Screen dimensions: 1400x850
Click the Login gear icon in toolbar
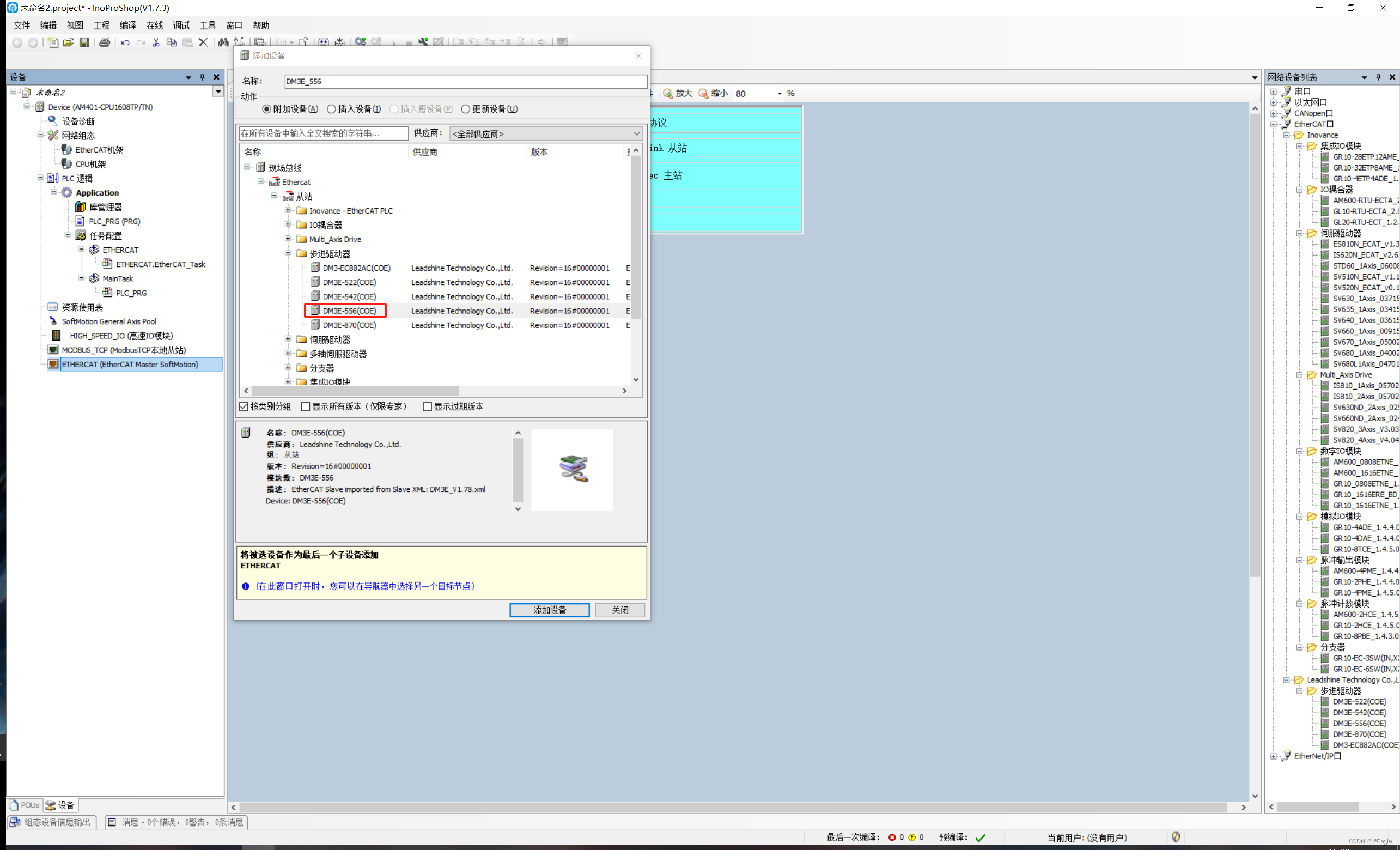coord(360,42)
